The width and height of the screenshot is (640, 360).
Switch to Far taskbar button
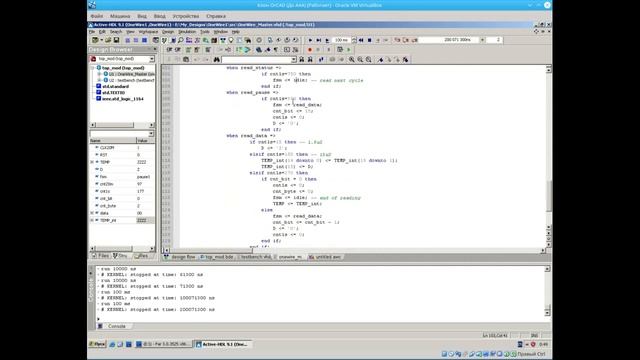point(163,344)
